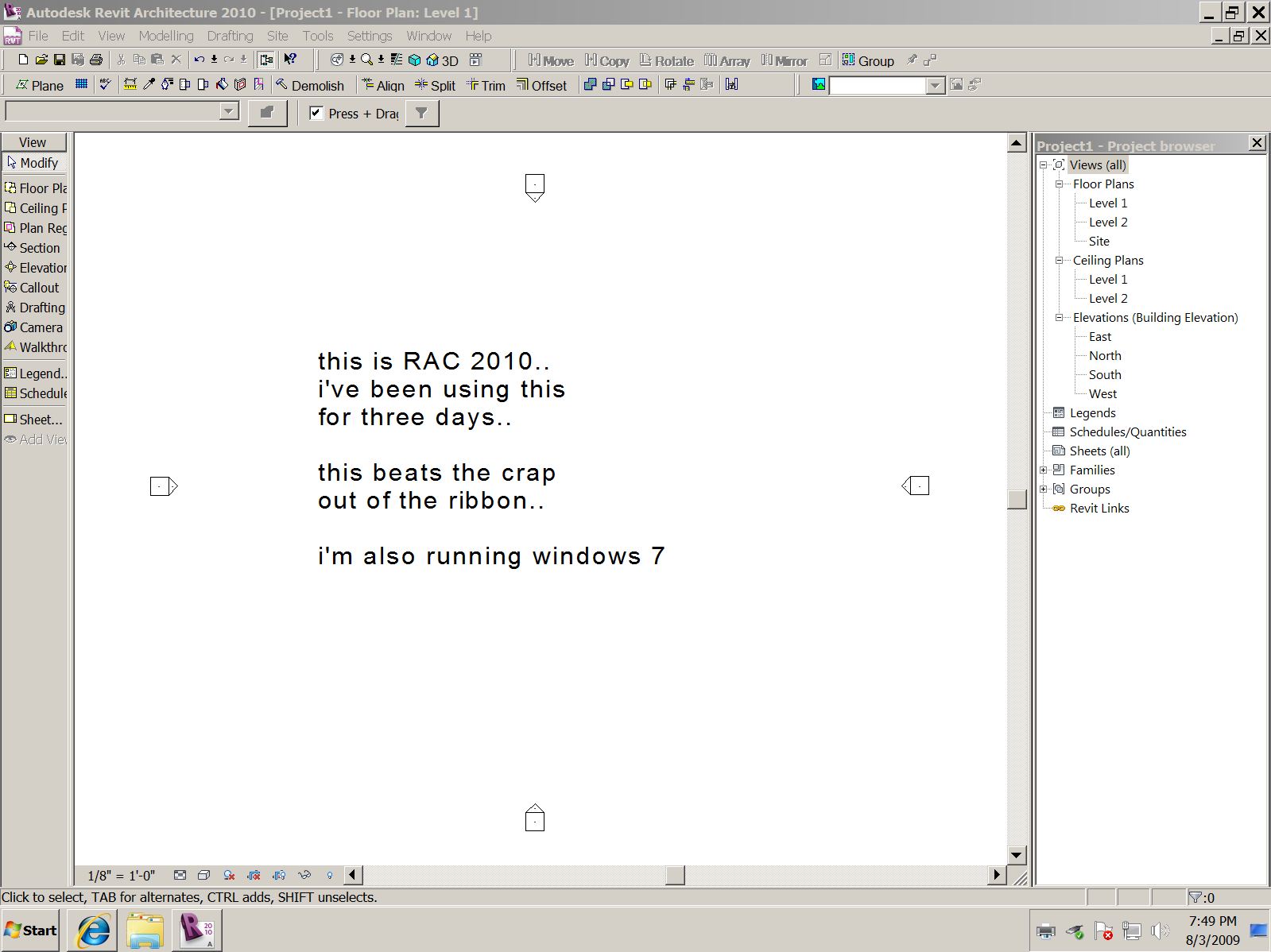This screenshot has height=952, width=1271.
Task: Click the Start button
Action: click(32, 930)
